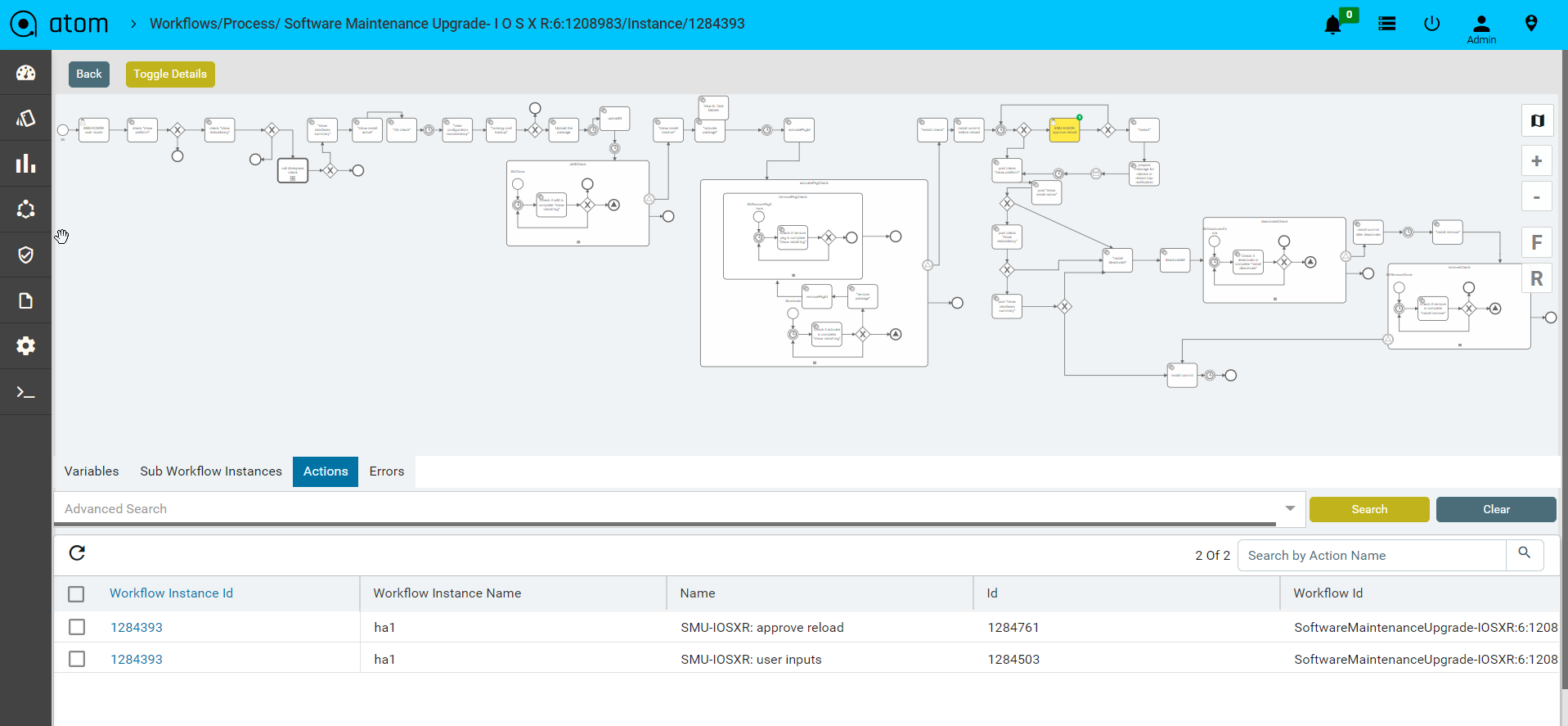Select all rows with header checkbox
The width and height of the screenshot is (1568, 726).
point(76,593)
